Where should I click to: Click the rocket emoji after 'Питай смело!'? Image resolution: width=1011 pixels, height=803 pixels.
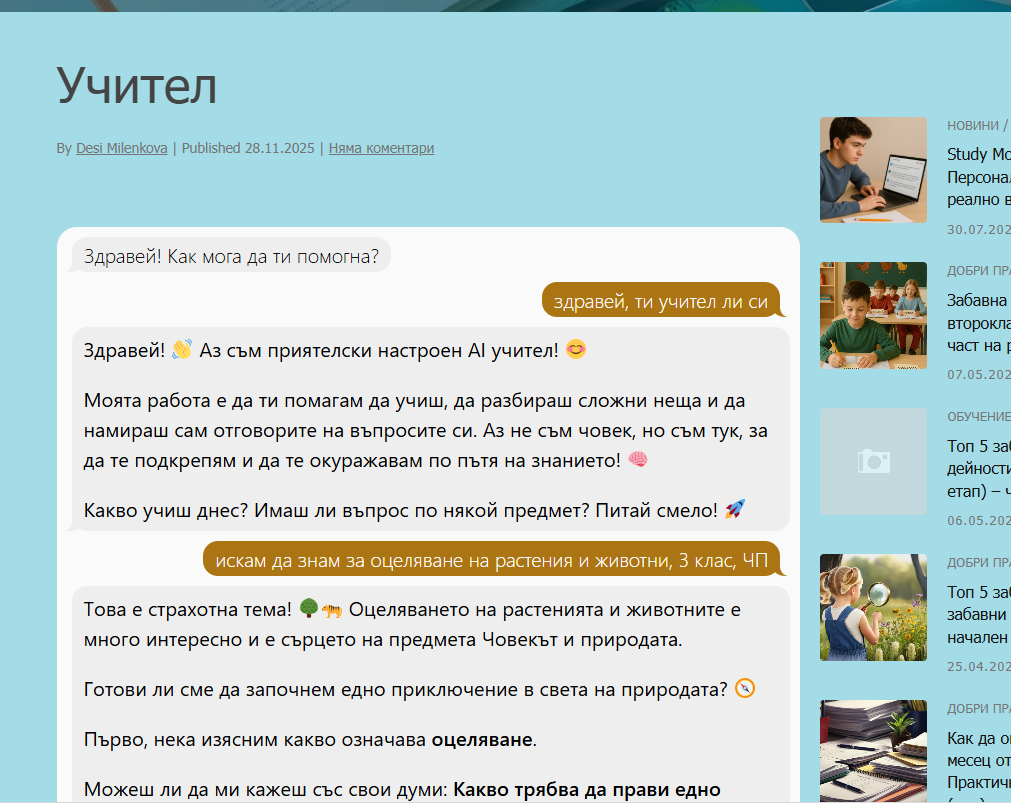(x=735, y=510)
